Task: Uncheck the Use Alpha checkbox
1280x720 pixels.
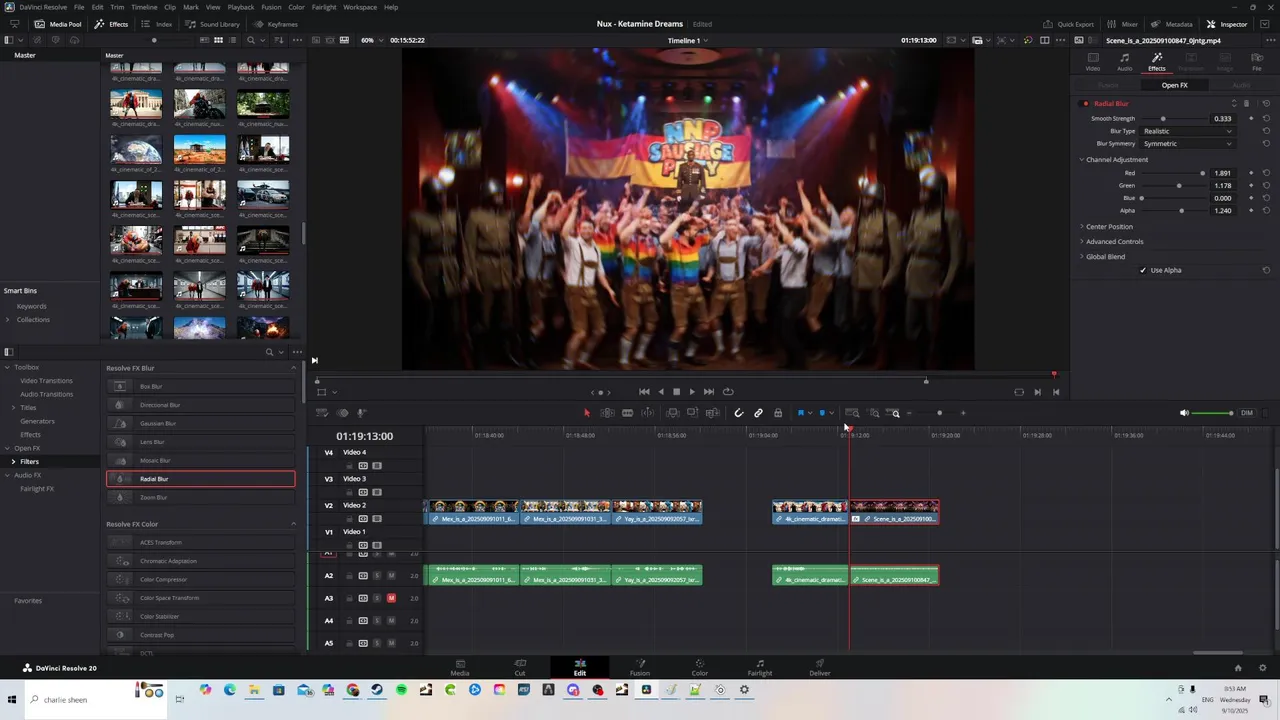Action: [x=1143, y=270]
